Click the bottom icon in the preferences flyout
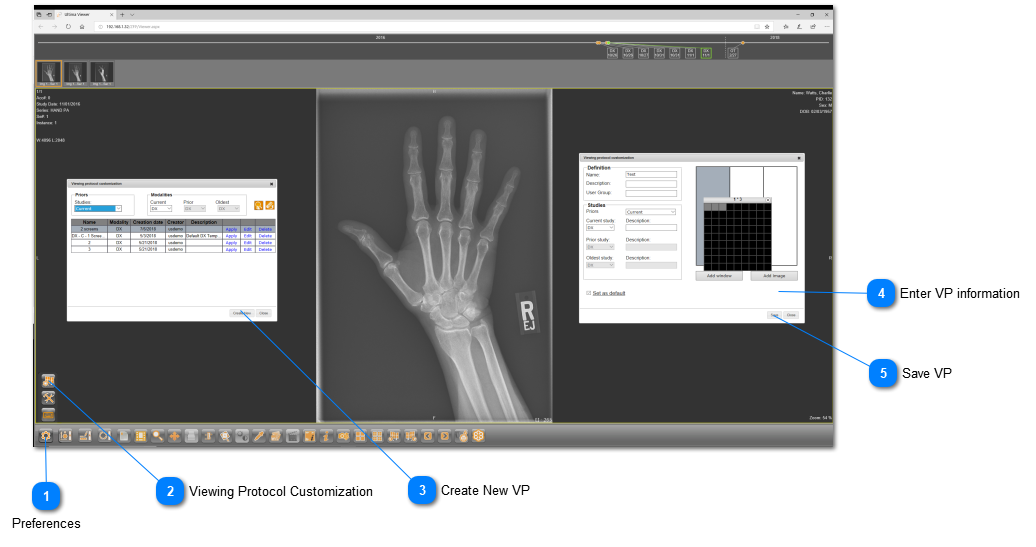 pos(48,415)
